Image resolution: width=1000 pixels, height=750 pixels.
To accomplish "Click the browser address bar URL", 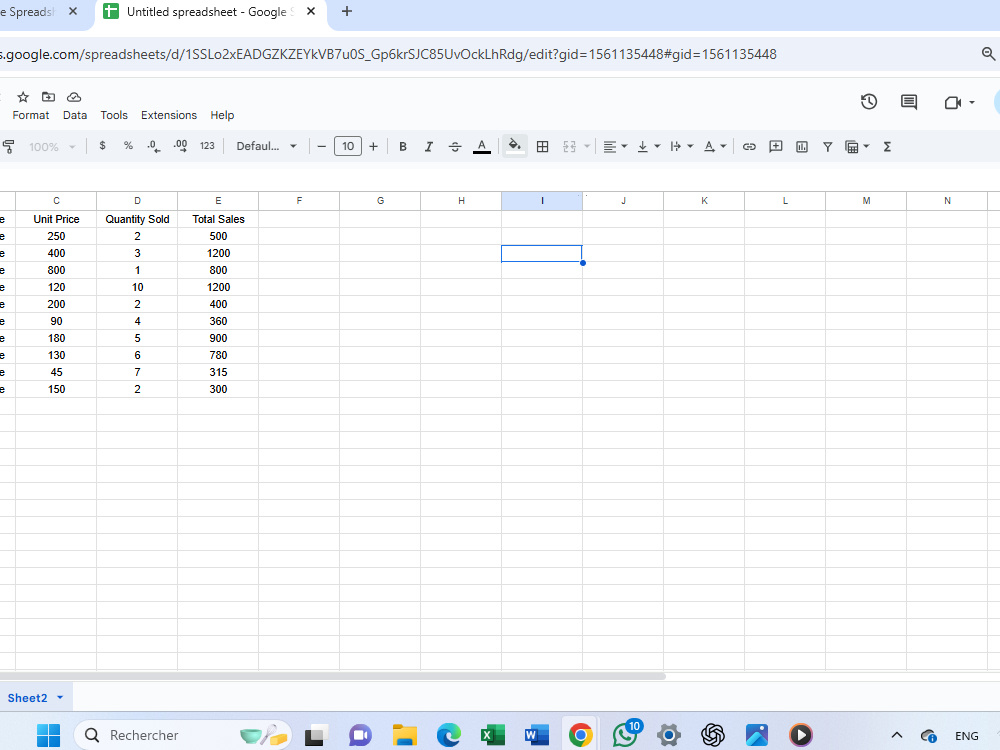I will coord(388,54).
